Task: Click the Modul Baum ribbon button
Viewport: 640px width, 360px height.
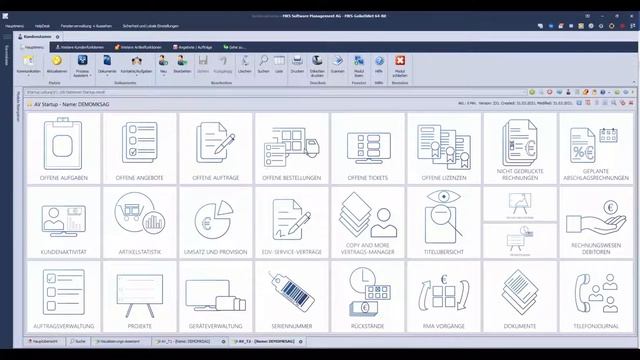Action: coord(359,66)
